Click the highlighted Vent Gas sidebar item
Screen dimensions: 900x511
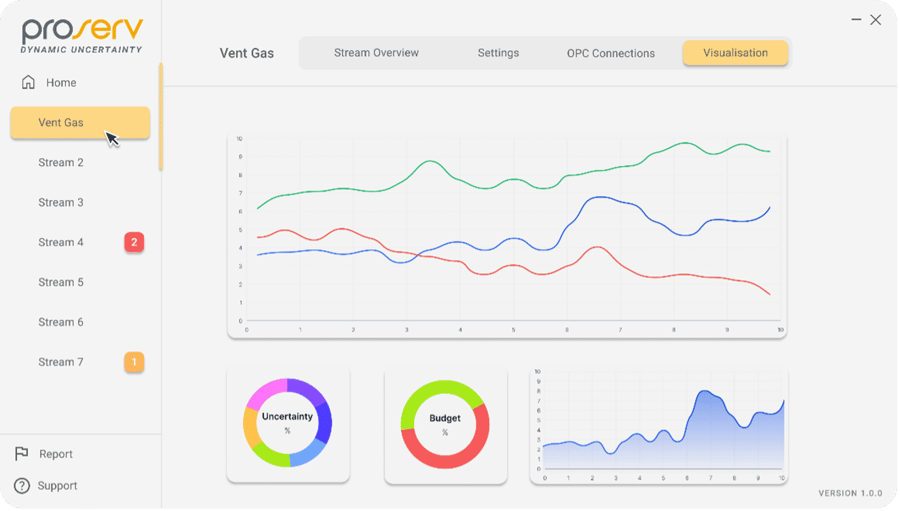click(x=80, y=123)
